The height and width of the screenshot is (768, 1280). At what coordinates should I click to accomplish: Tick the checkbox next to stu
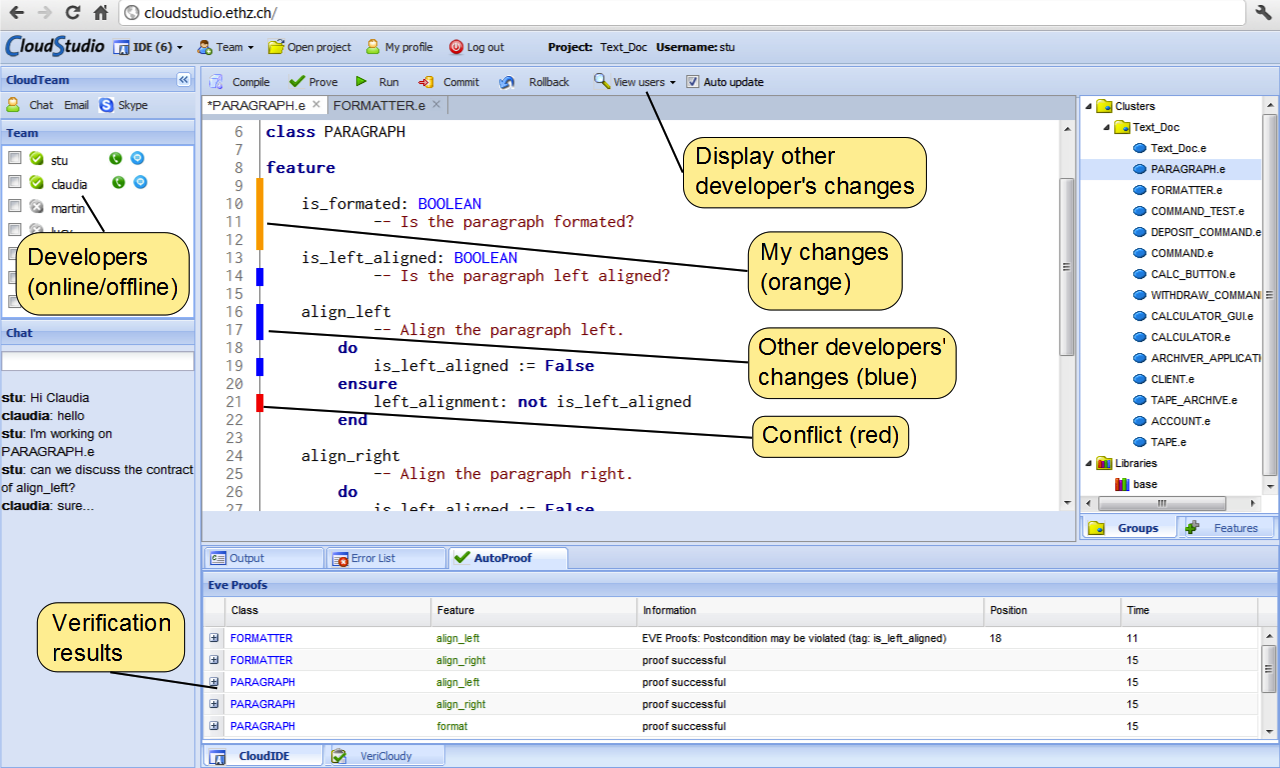tap(15, 158)
